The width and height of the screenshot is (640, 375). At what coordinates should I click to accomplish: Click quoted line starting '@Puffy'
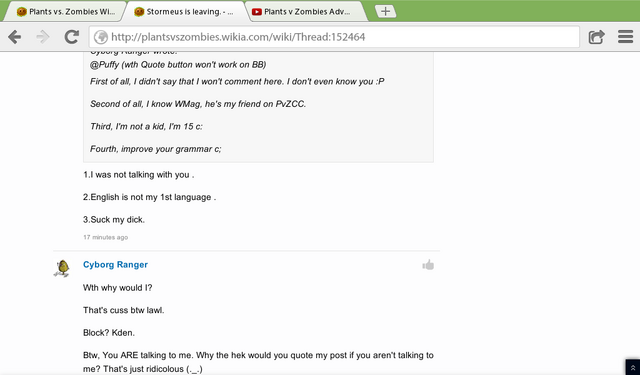pyautogui.click(x=178, y=64)
